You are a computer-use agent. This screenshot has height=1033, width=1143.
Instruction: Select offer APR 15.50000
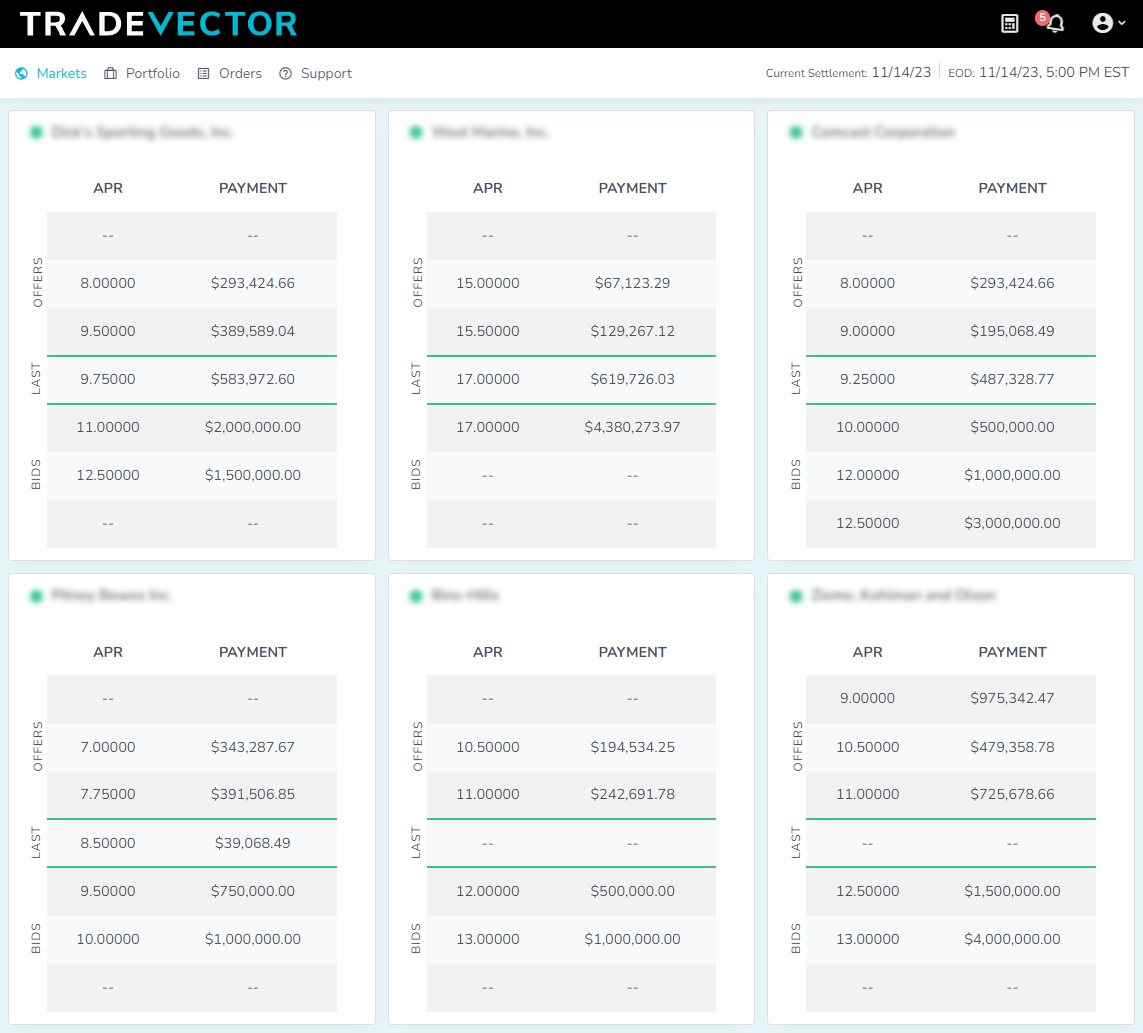tap(488, 331)
